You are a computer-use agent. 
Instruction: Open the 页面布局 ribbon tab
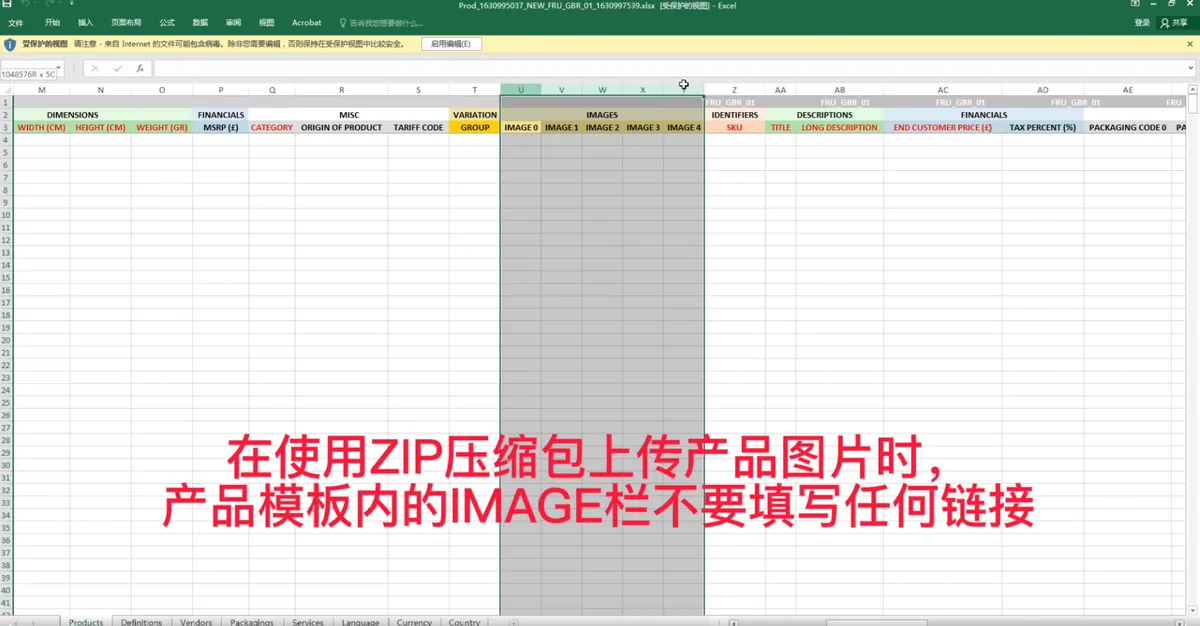(x=126, y=22)
